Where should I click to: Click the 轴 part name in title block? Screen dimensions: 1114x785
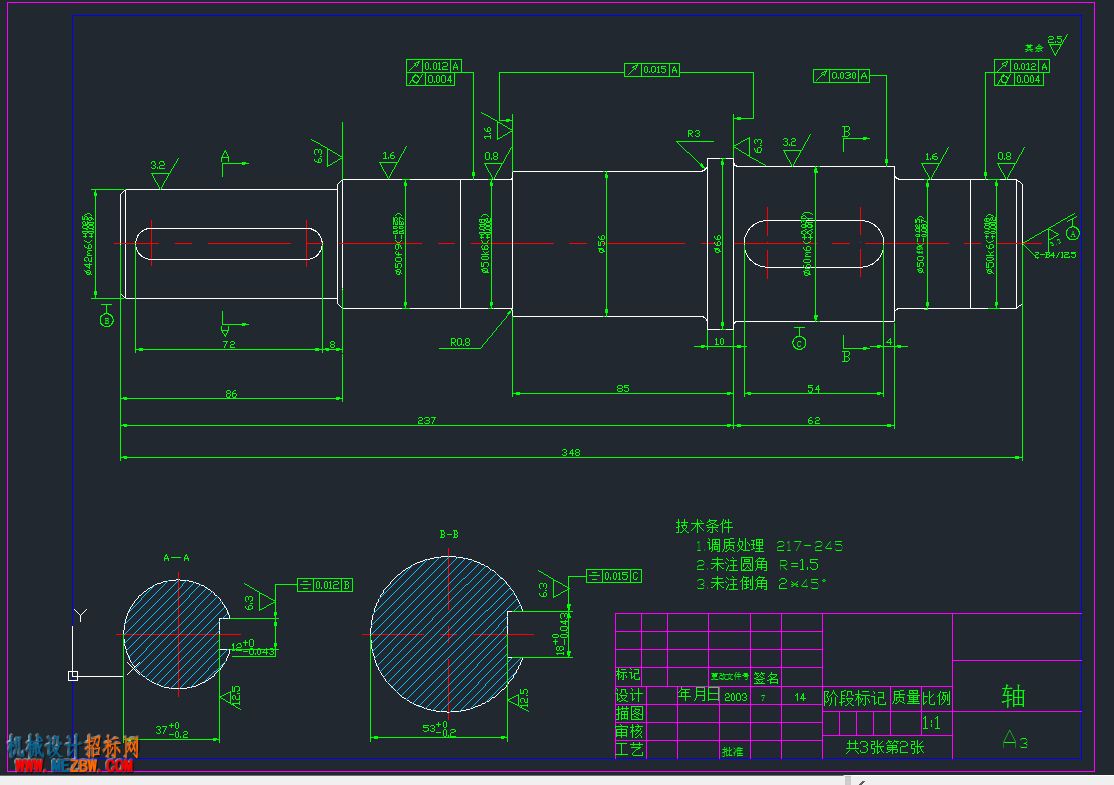(1014, 695)
